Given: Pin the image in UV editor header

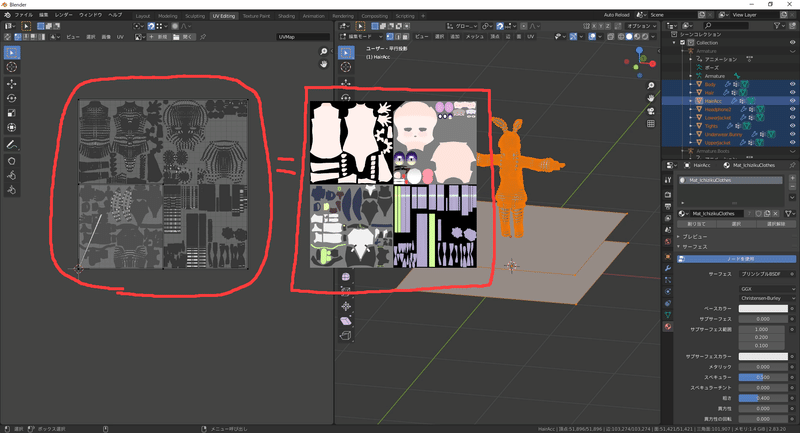Looking at the screenshot, I should (203, 37).
